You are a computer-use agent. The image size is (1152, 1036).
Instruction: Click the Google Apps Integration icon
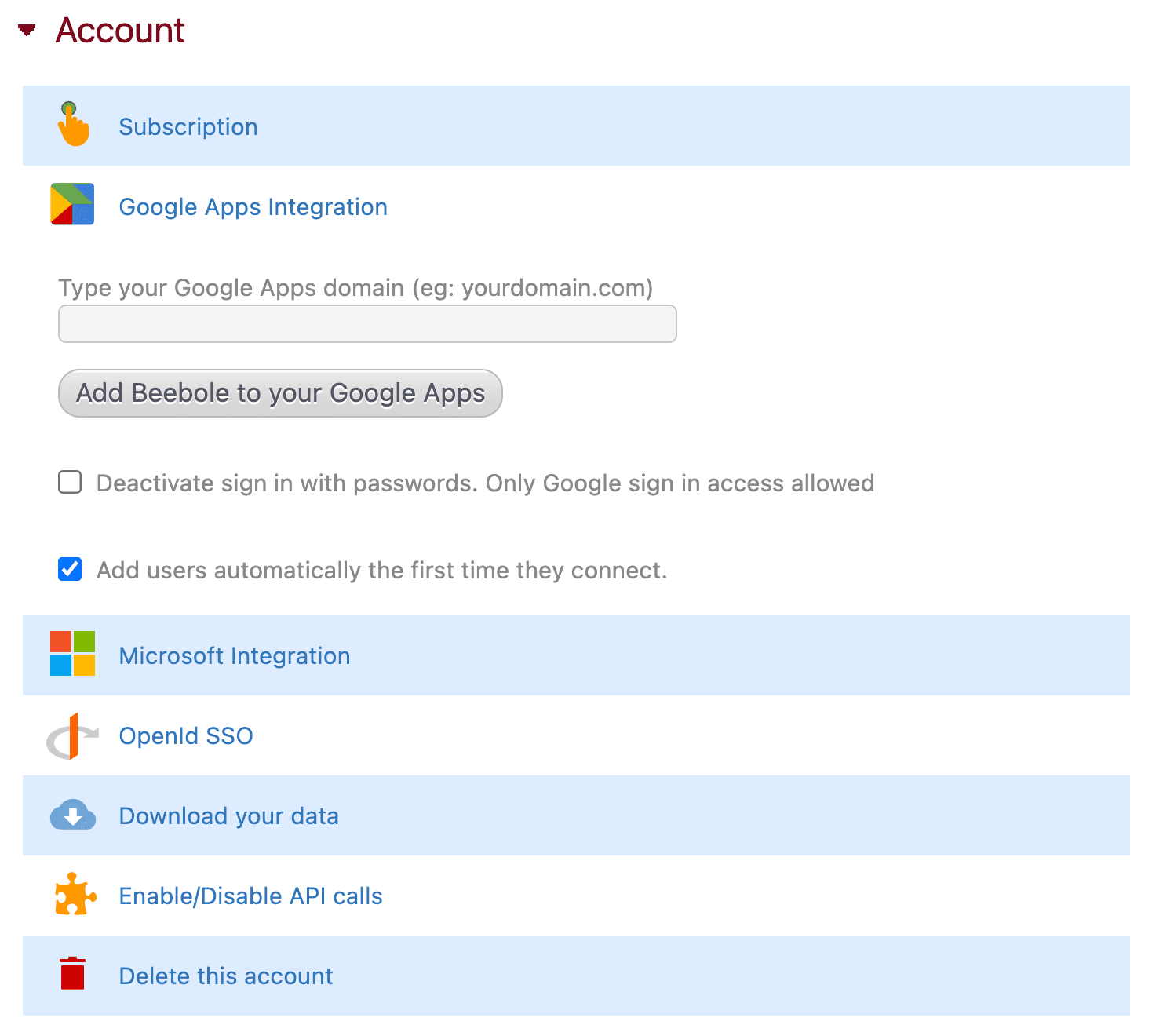tap(72, 204)
